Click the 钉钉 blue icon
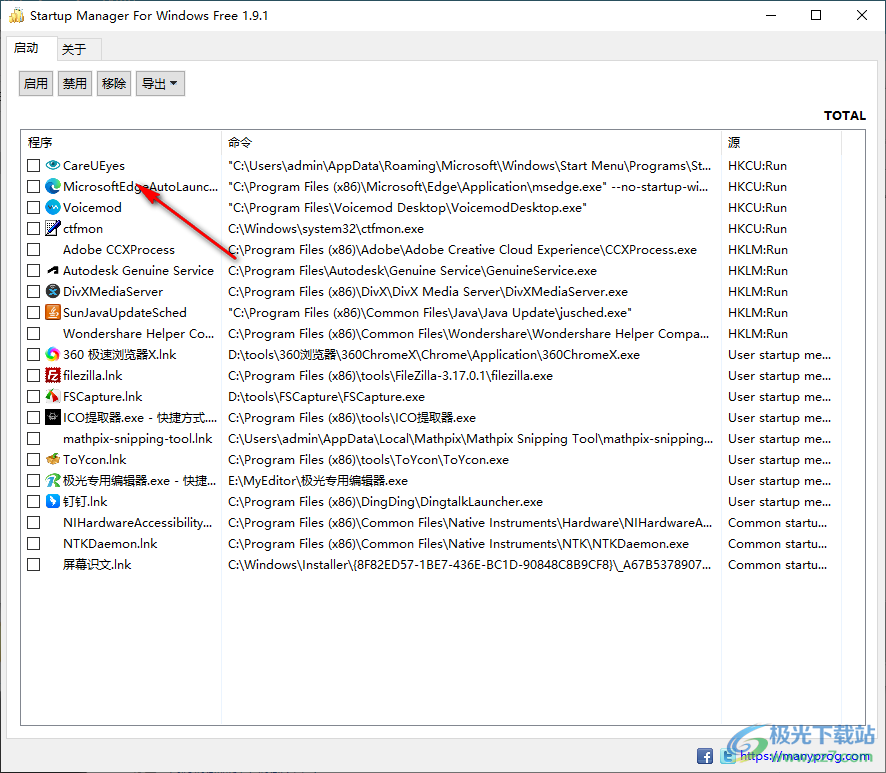Image resolution: width=886 pixels, height=773 pixels. pos(53,501)
